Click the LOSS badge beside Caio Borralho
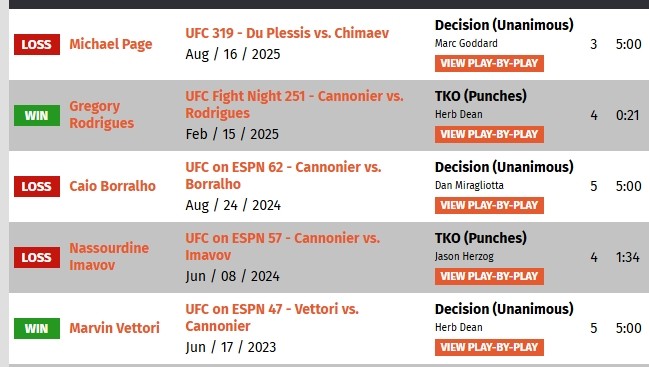The height and width of the screenshot is (367, 649). point(37,186)
